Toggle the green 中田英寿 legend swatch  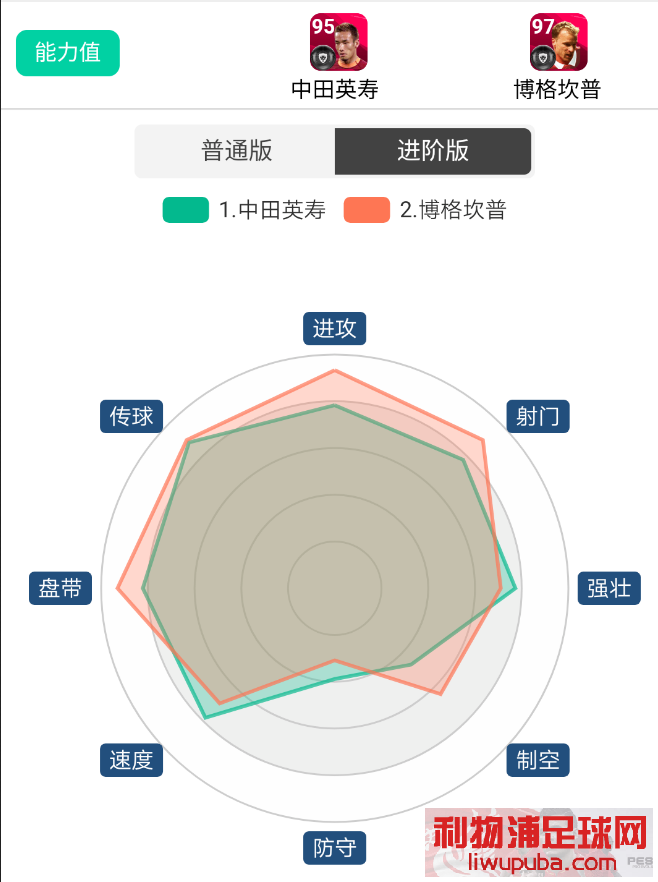(186, 210)
